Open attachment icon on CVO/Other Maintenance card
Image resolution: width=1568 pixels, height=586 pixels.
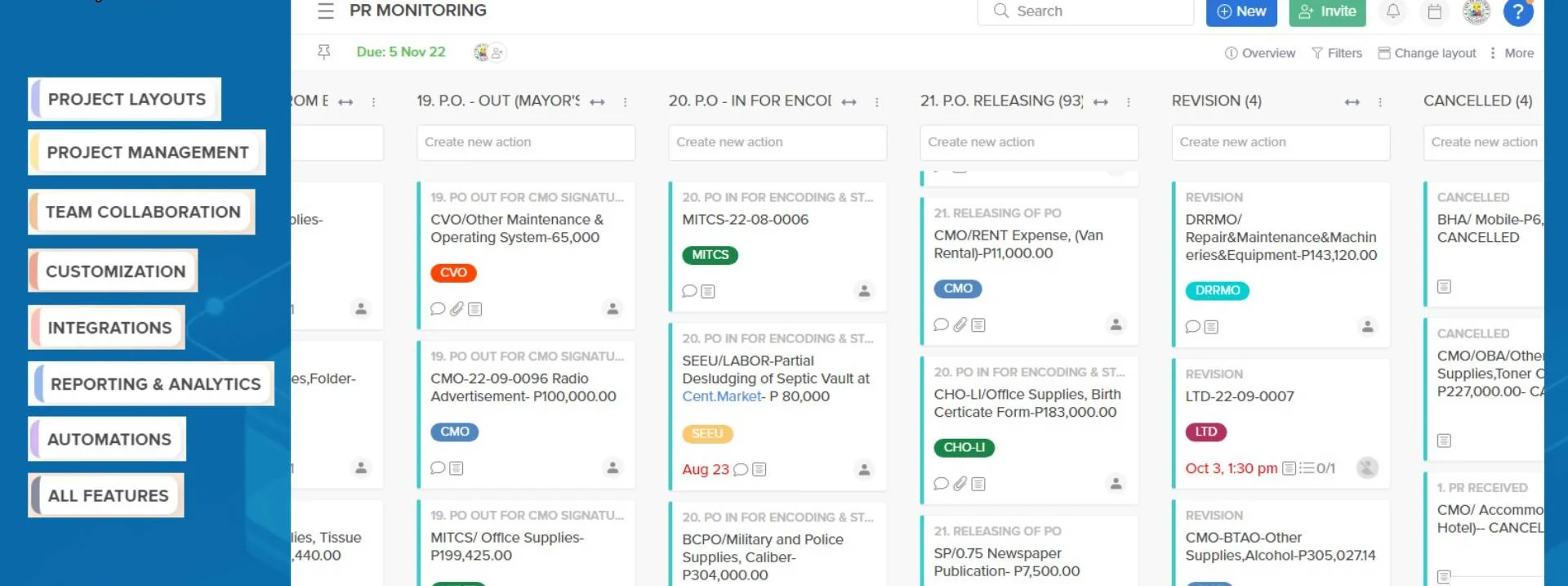point(457,309)
